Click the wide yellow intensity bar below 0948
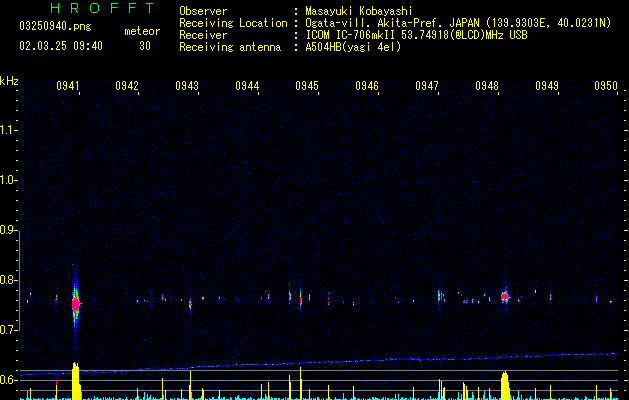The width and height of the screenshot is (629, 400). pyautogui.click(x=505, y=386)
